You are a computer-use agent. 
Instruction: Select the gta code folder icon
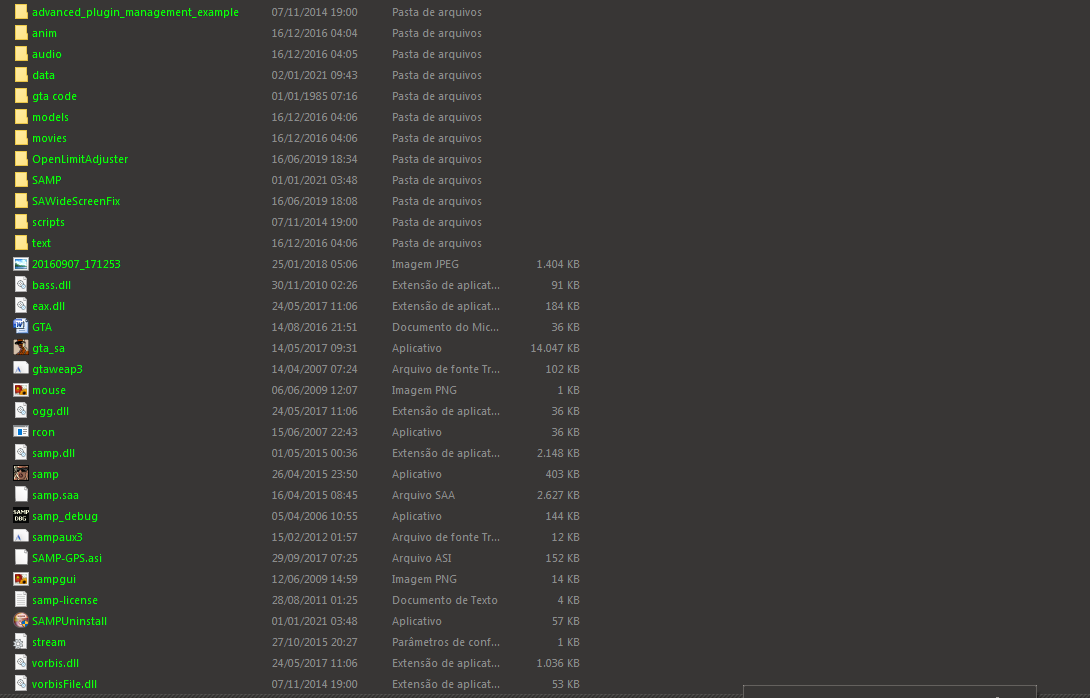pyautogui.click(x=21, y=96)
